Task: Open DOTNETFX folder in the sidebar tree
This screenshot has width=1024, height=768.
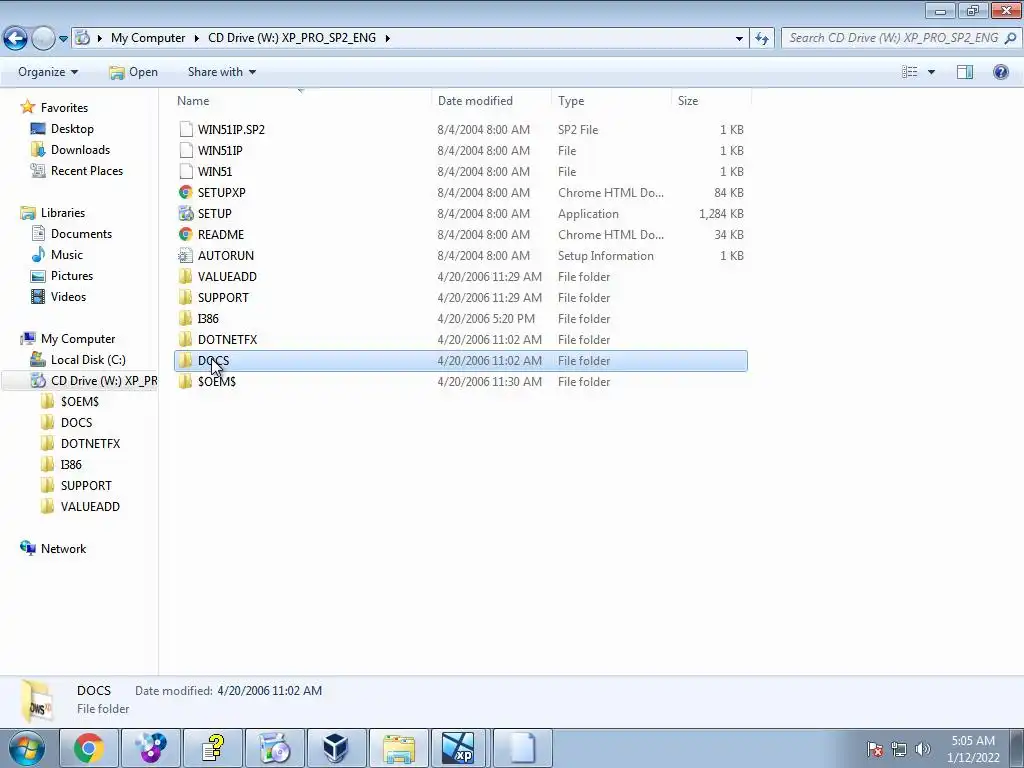Action: pyautogui.click(x=90, y=443)
